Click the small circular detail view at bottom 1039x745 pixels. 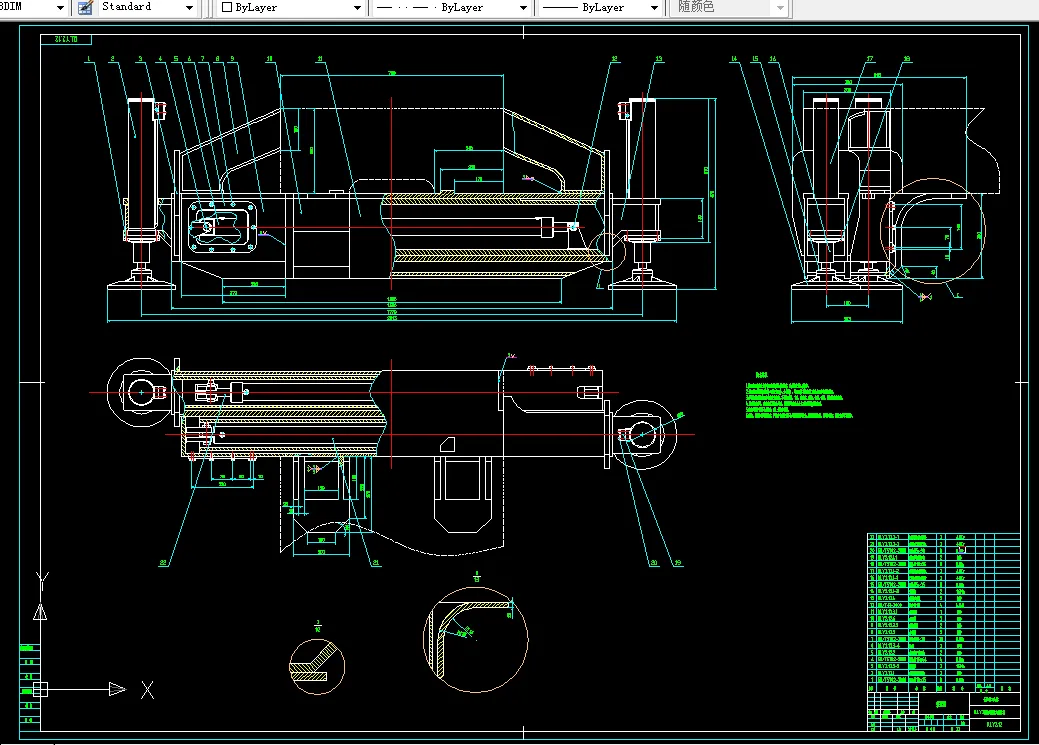click(317, 667)
